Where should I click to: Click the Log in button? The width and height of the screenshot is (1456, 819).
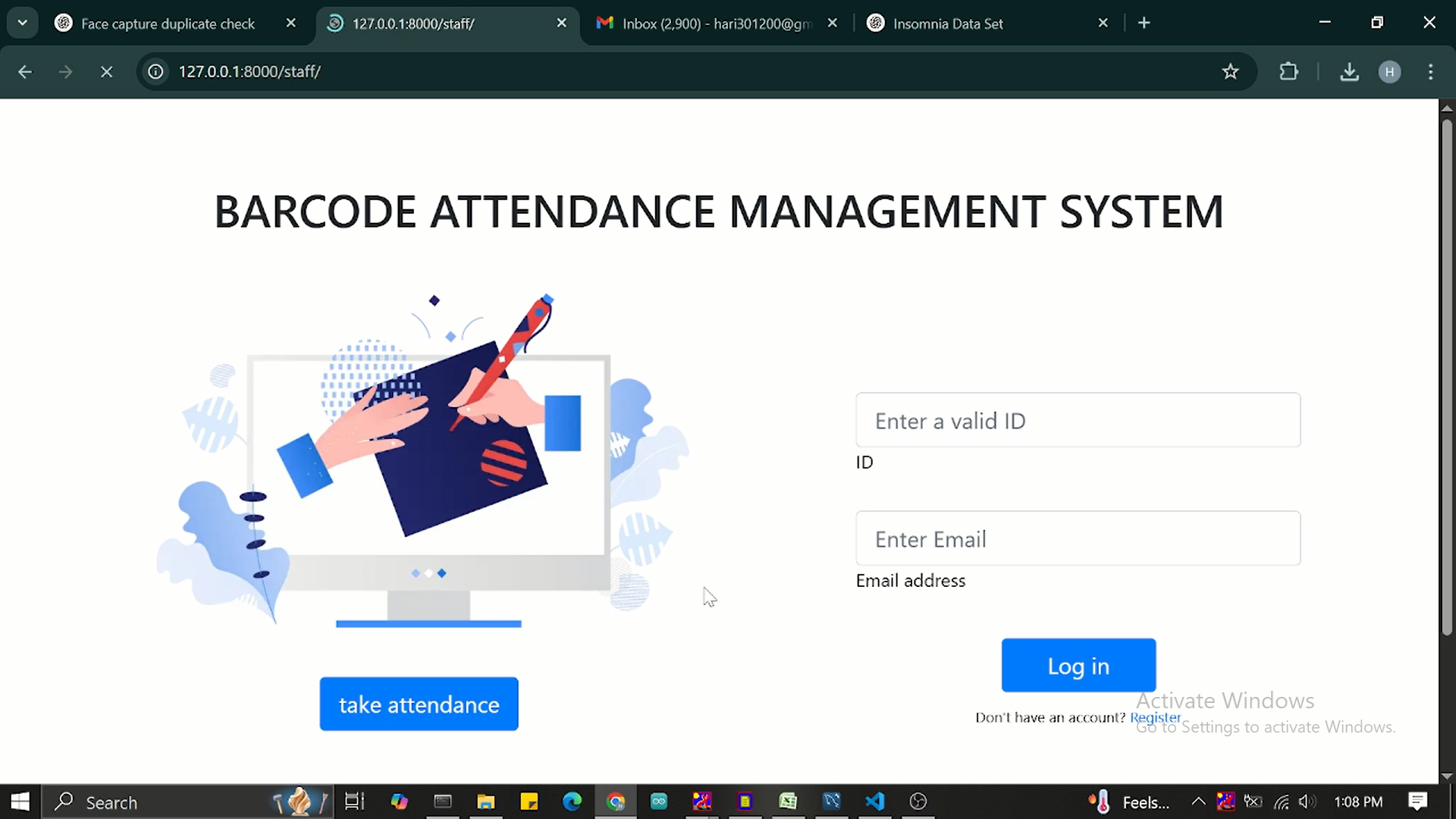[x=1078, y=665]
